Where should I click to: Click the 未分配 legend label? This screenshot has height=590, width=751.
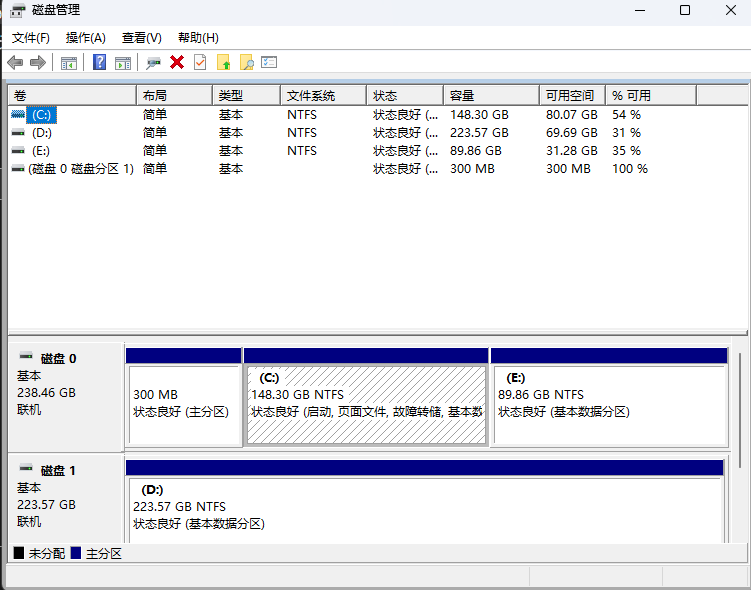(x=46, y=554)
